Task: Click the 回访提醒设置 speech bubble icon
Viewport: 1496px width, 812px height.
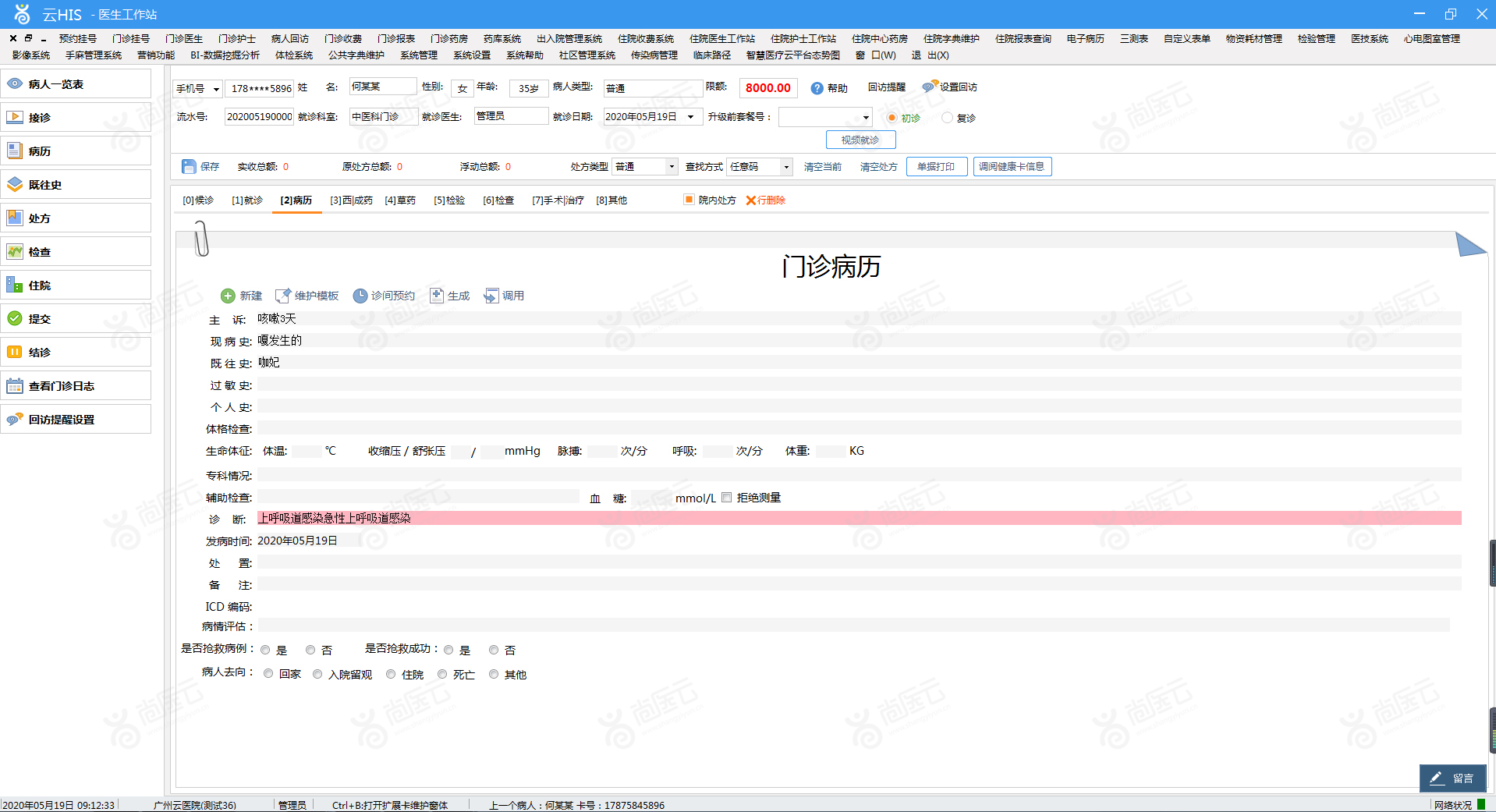Action: point(15,419)
